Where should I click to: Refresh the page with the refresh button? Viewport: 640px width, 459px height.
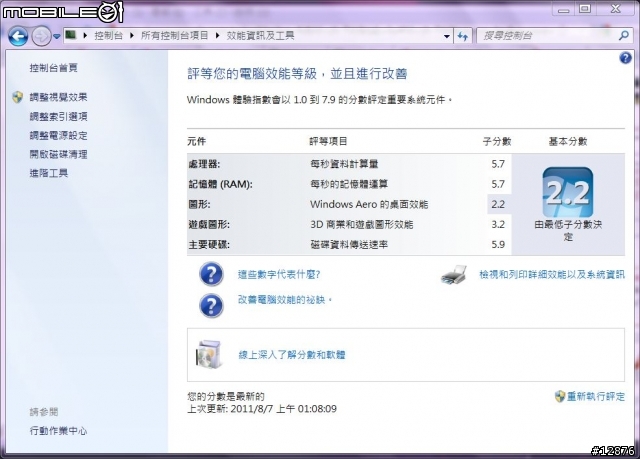462,36
